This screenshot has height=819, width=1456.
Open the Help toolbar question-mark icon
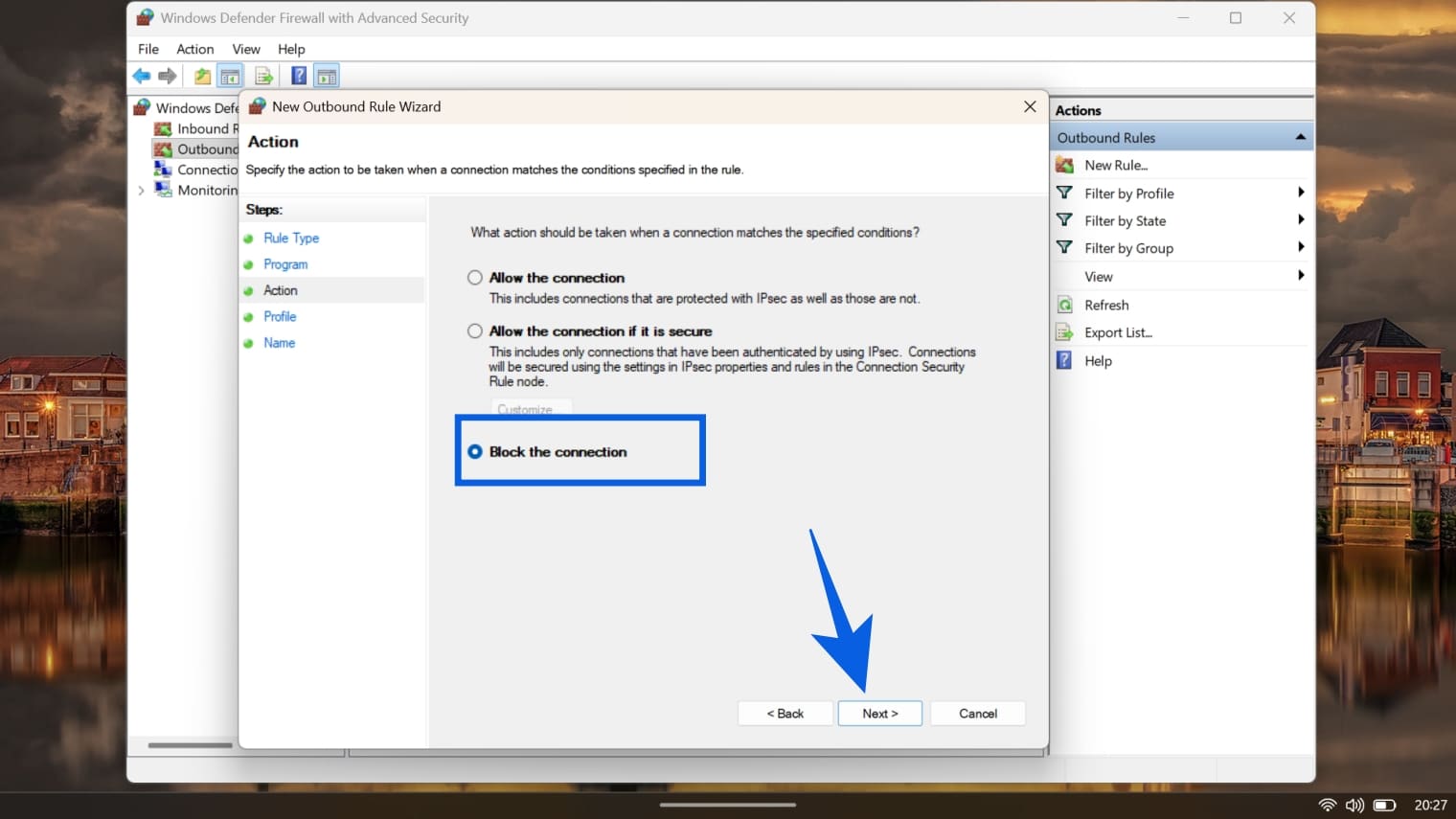pyautogui.click(x=299, y=76)
